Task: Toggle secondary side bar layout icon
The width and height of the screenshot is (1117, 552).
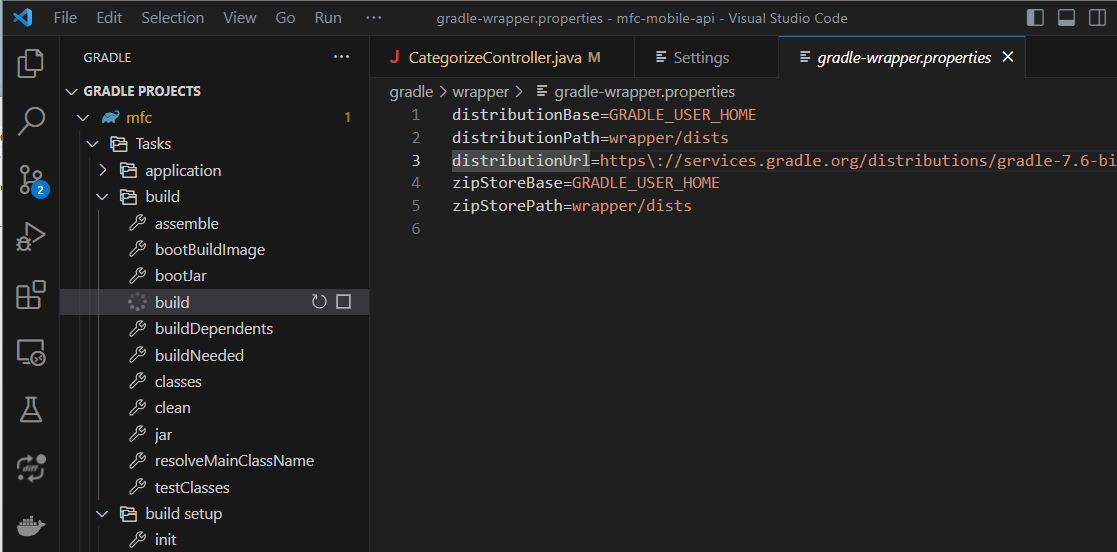Action: [1098, 18]
